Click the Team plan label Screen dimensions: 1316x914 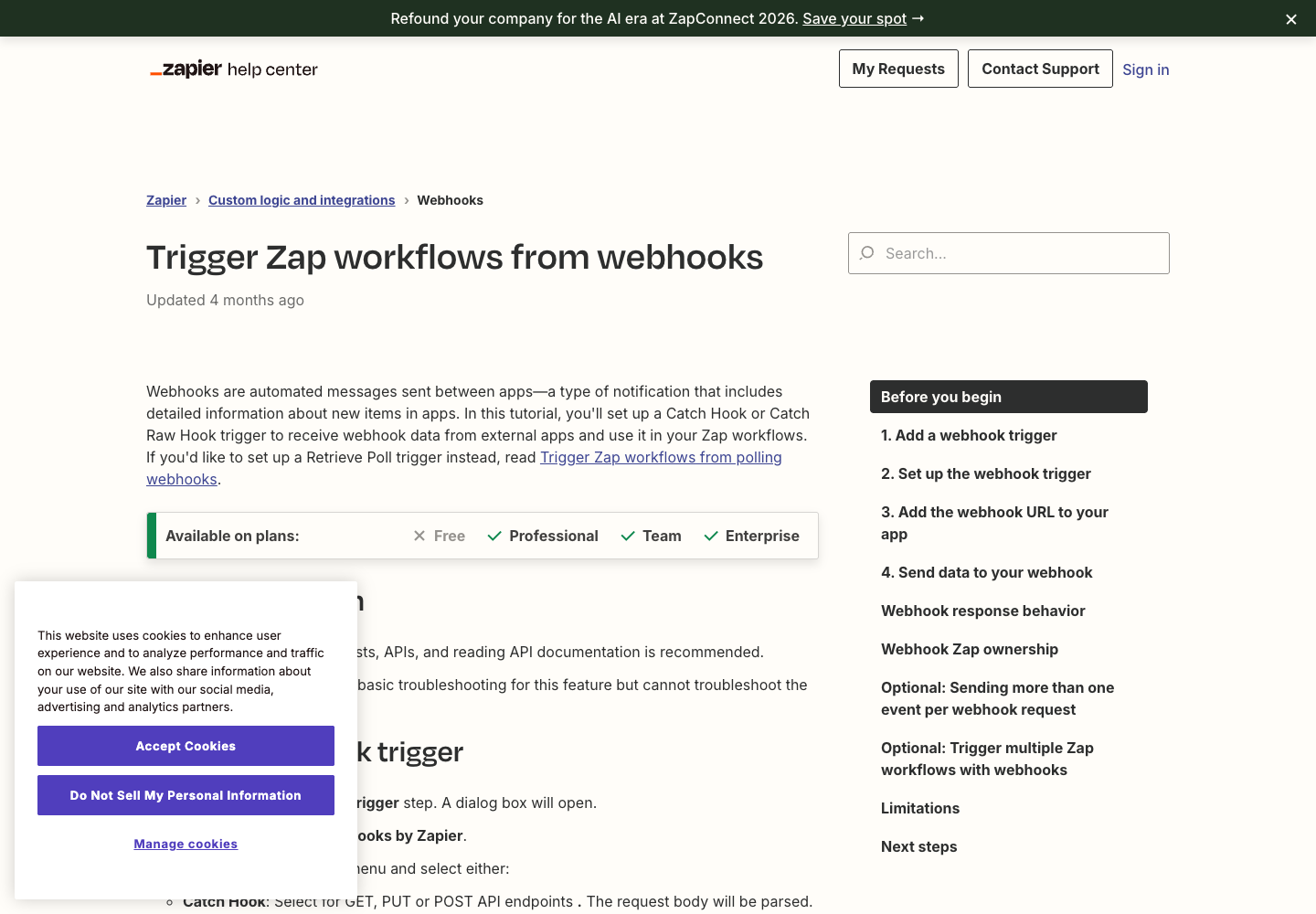click(x=662, y=536)
